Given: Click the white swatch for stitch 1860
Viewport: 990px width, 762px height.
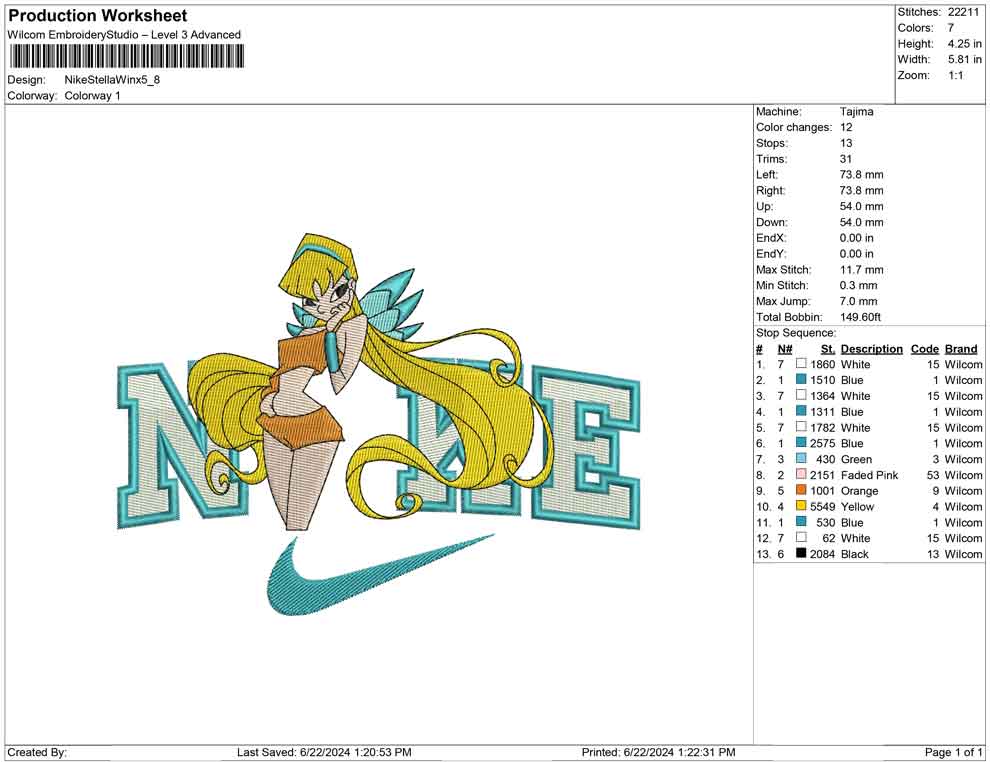Looking at the screenshot, I should point(801,364).
